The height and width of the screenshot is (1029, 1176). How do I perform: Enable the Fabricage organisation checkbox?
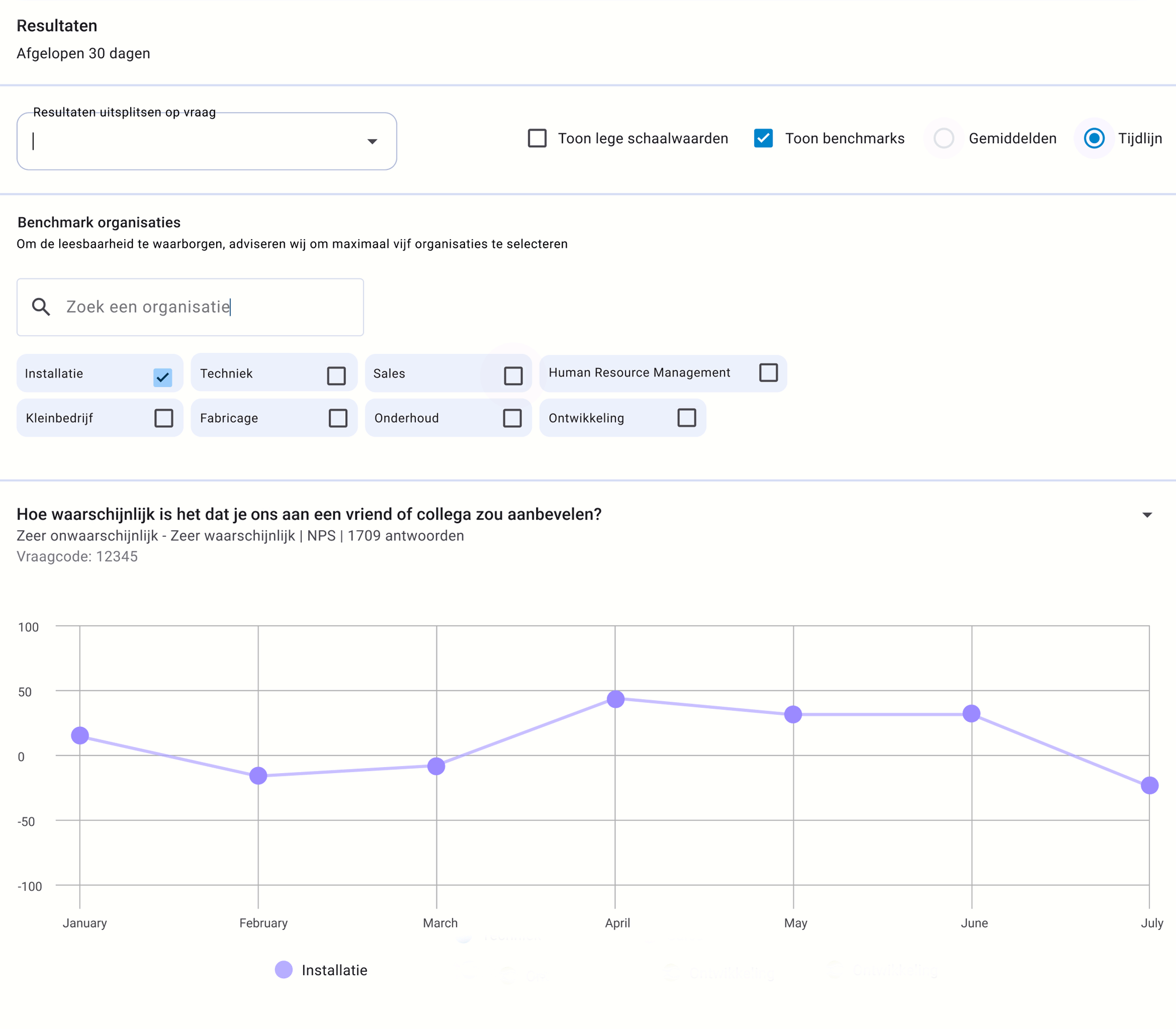tap(338, 418)
